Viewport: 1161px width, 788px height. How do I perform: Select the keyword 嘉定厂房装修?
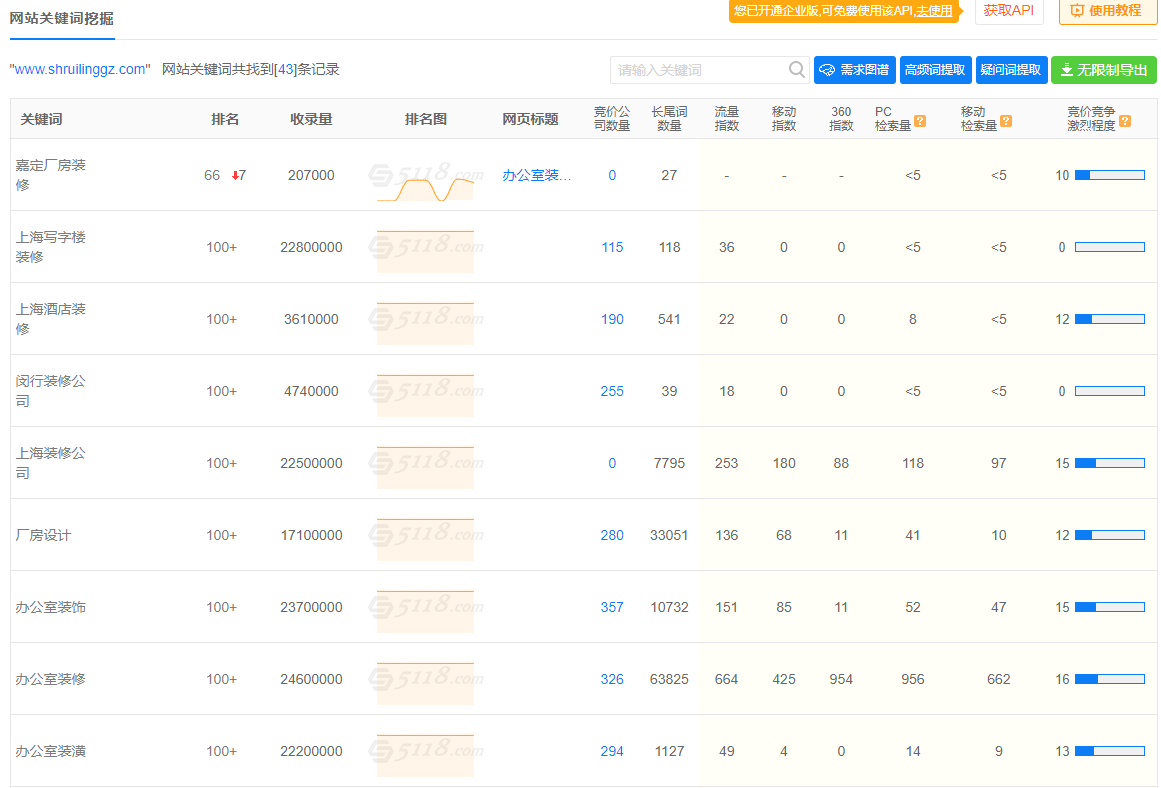(x=50, y=175)
